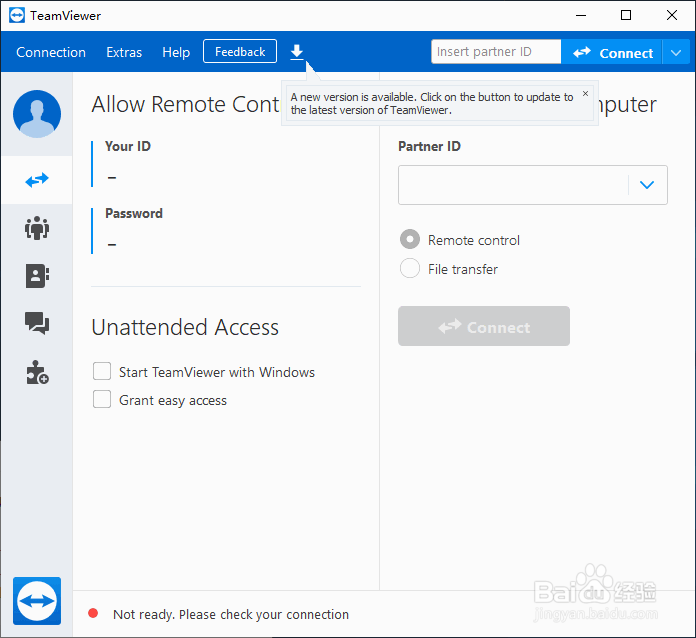Enable Start TeamViewer with Windows checkbox
The height and width of the screenshot is (638, 696).
click(102, 371)
